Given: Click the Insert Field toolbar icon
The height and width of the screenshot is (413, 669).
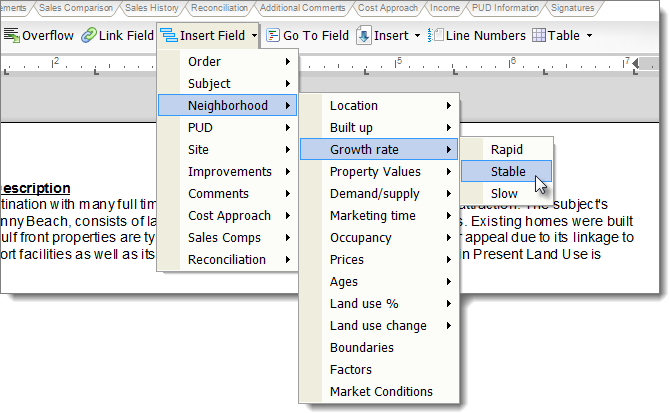Looking at the screenshot, I should coord(167,35).
